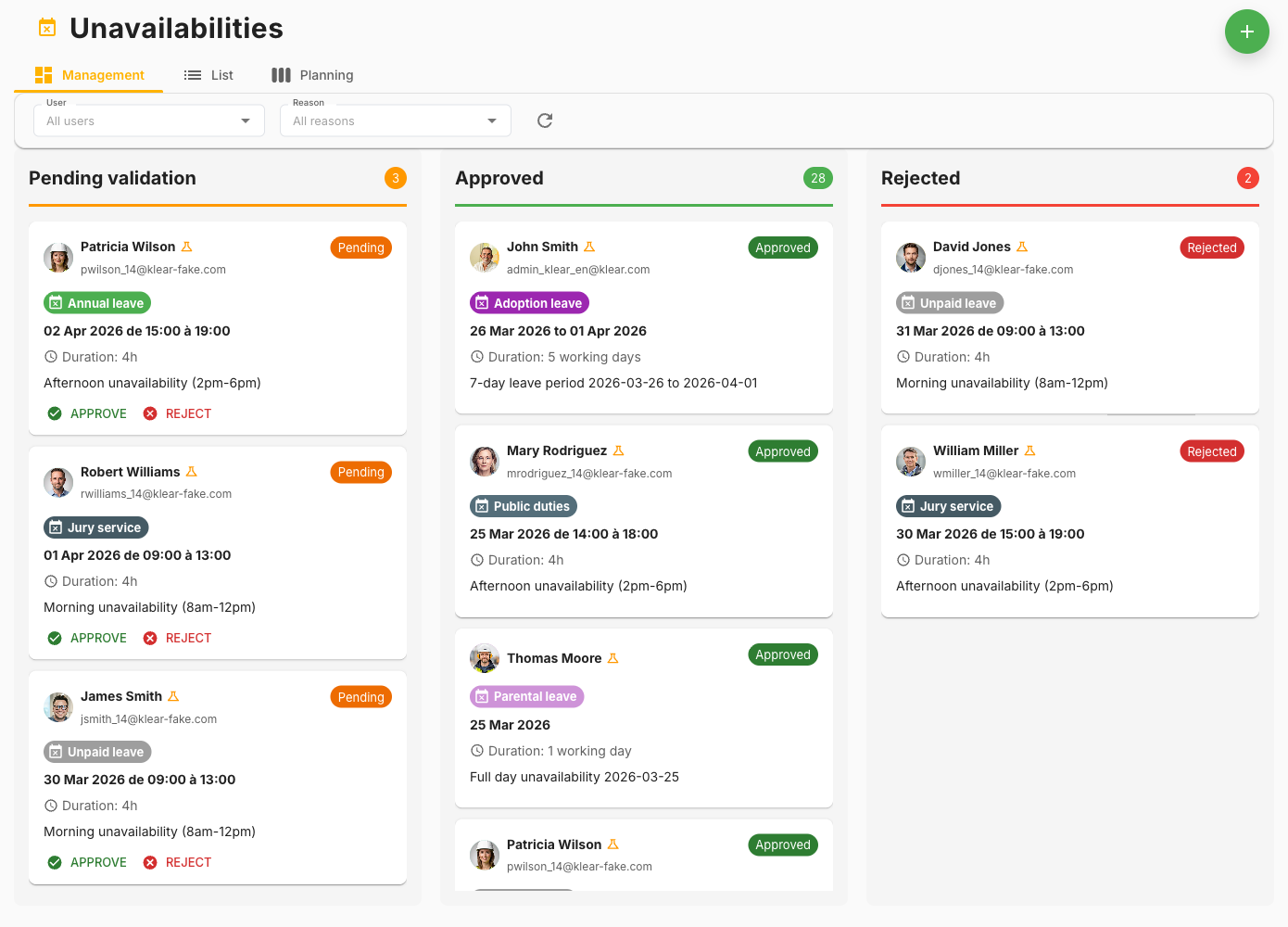Switch to the List tab

pyautogui.click(x=208, y=75)
